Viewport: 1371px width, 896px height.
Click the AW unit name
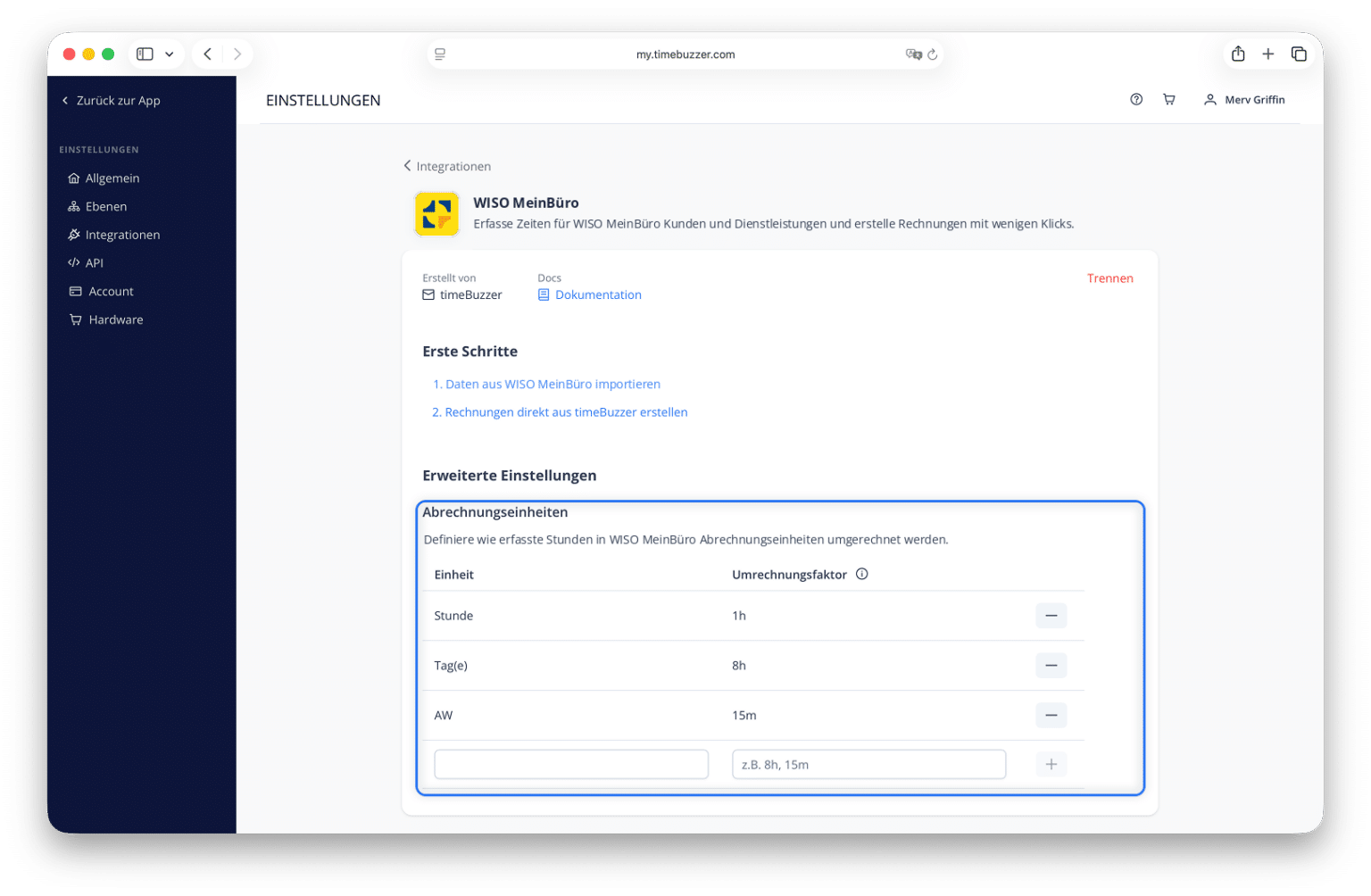point(444,716)
